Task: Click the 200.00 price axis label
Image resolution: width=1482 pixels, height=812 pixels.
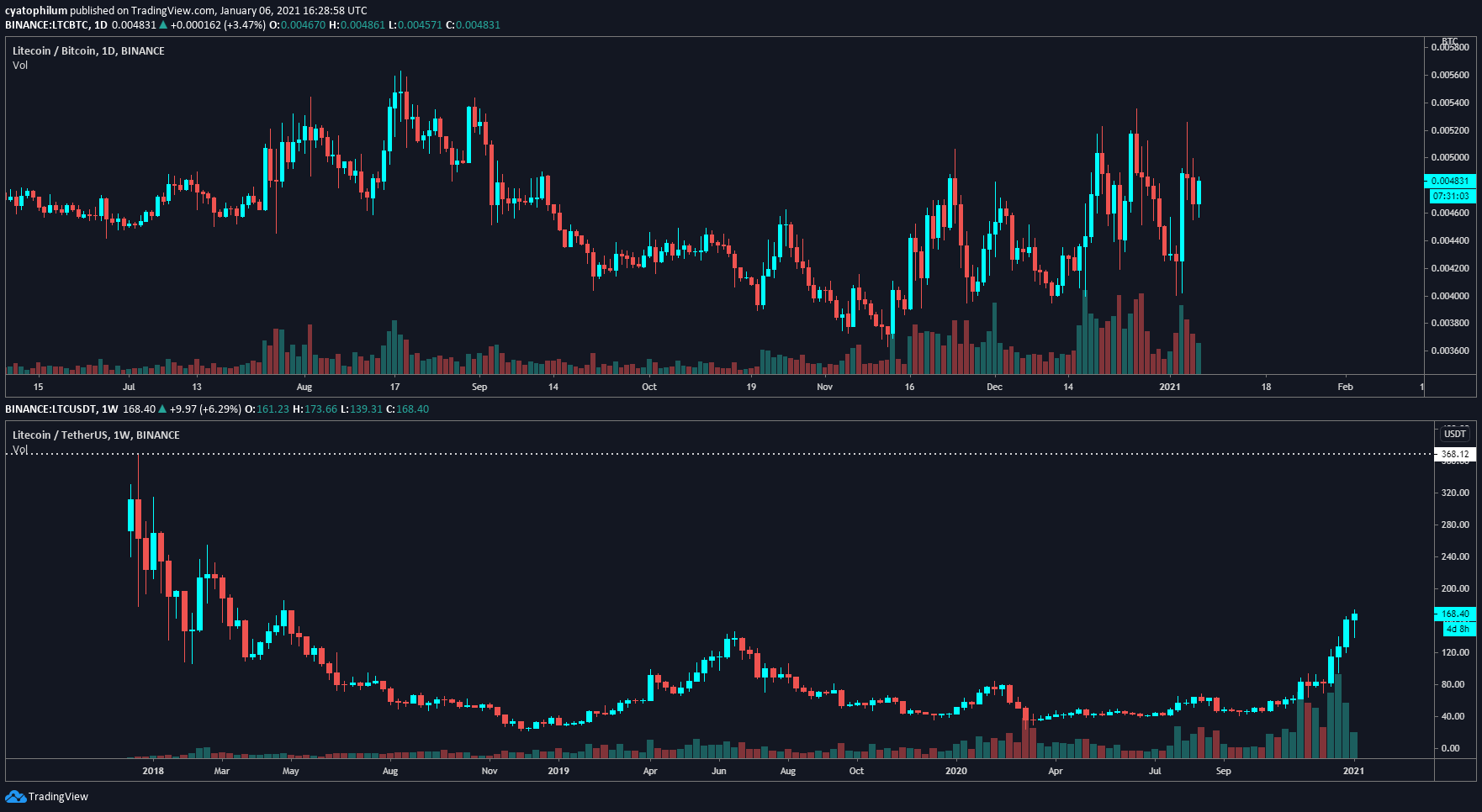Action: [1455, 588]
